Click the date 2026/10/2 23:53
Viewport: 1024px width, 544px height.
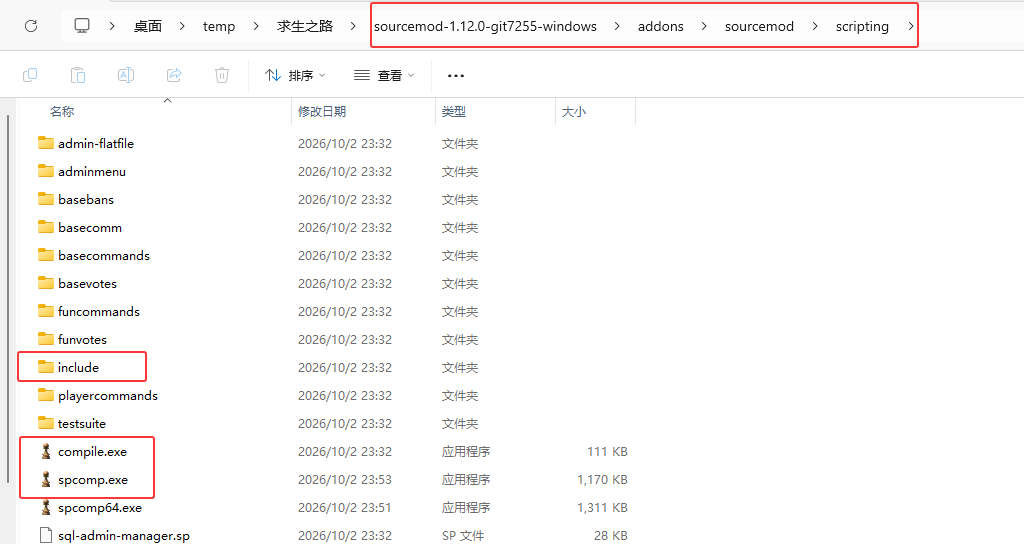345,479
